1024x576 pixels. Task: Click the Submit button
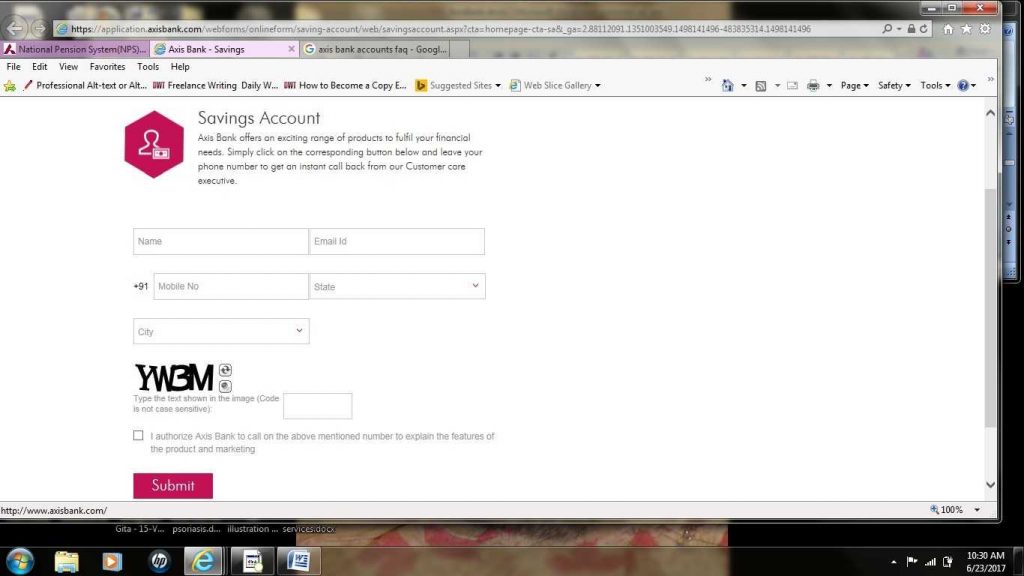click(172, 485)
